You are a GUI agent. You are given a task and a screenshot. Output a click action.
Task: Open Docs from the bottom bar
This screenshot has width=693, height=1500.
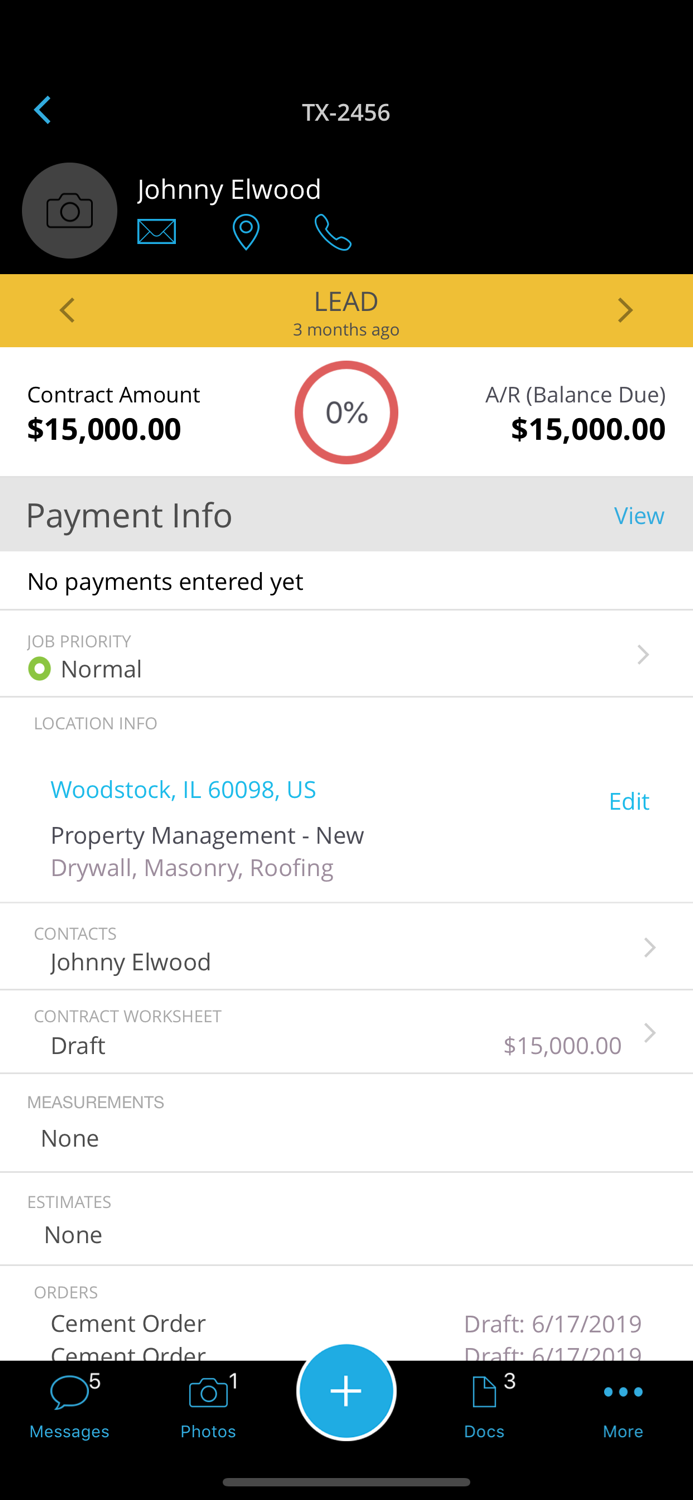484,1400
